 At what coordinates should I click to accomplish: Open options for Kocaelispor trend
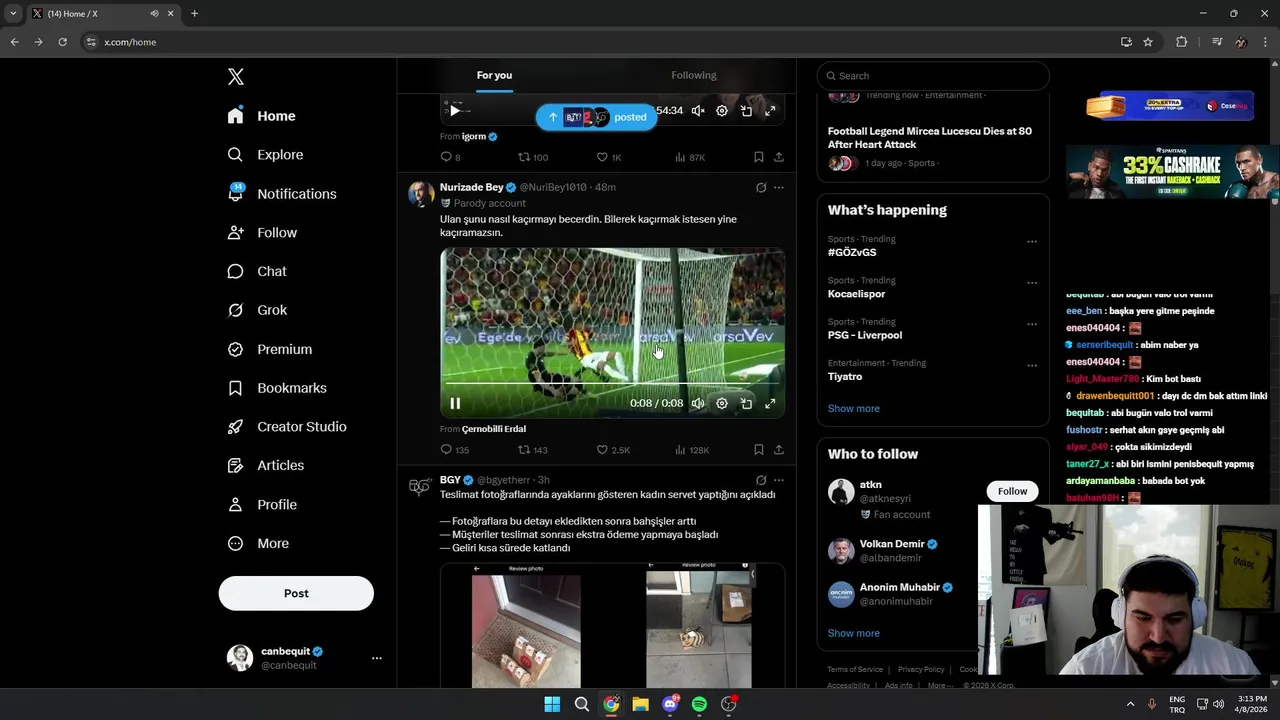pos(1032,283)
